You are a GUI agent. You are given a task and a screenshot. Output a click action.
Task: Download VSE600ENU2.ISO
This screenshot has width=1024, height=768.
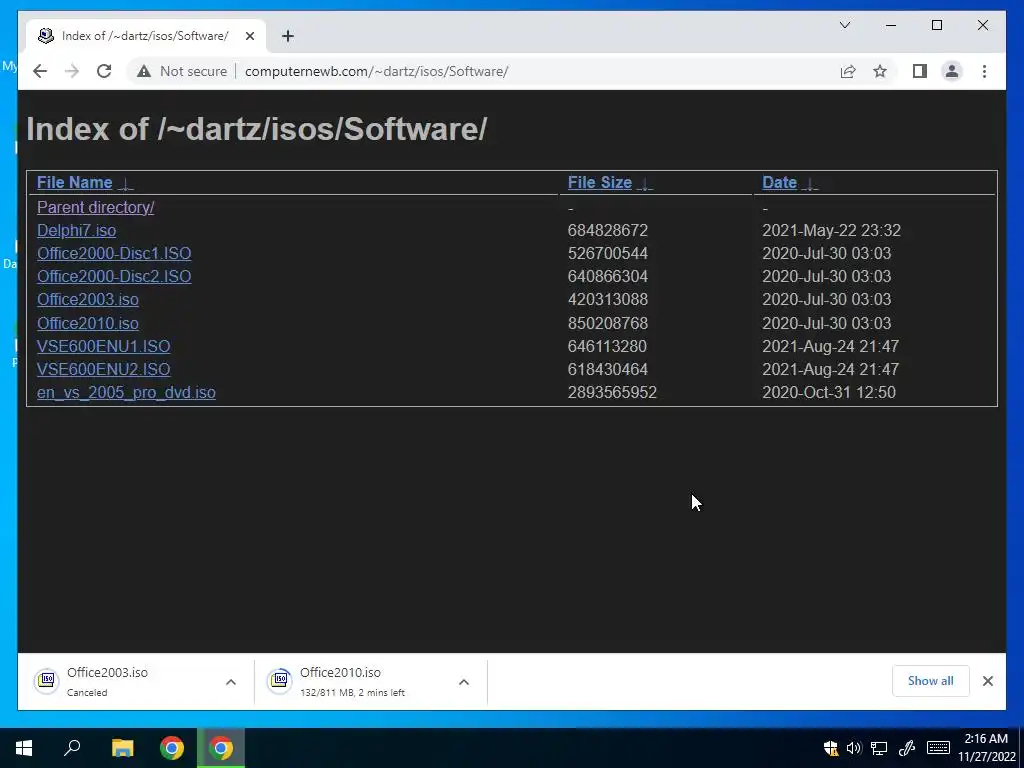(x=103, y=369)
